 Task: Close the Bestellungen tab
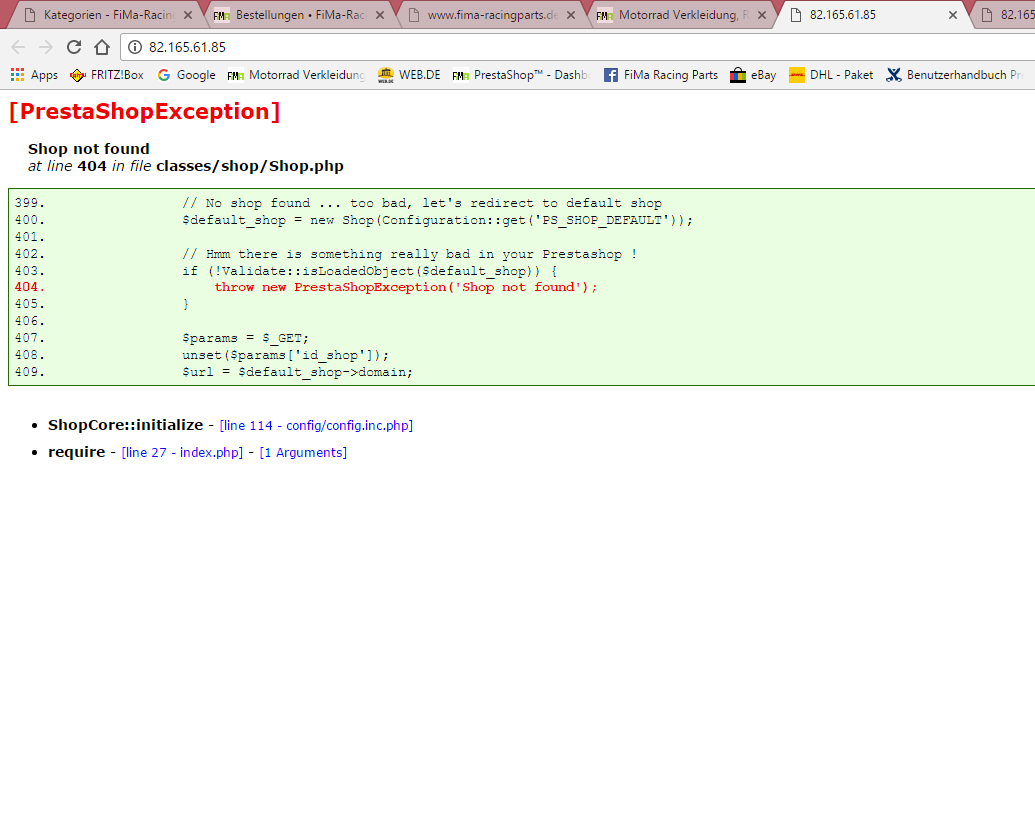(x=380, y=15)
